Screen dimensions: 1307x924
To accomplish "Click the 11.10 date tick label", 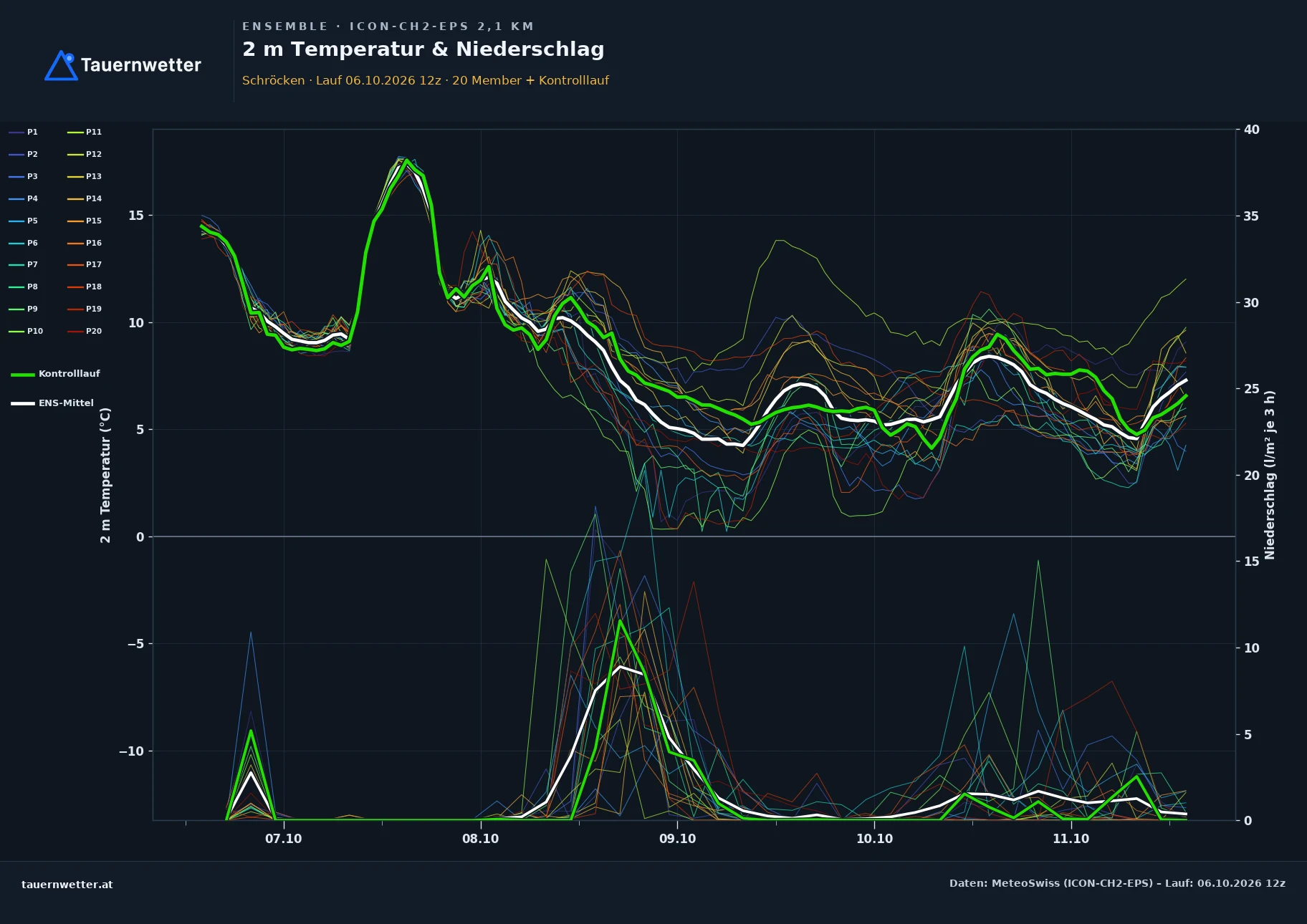I will click(1071, 839).
